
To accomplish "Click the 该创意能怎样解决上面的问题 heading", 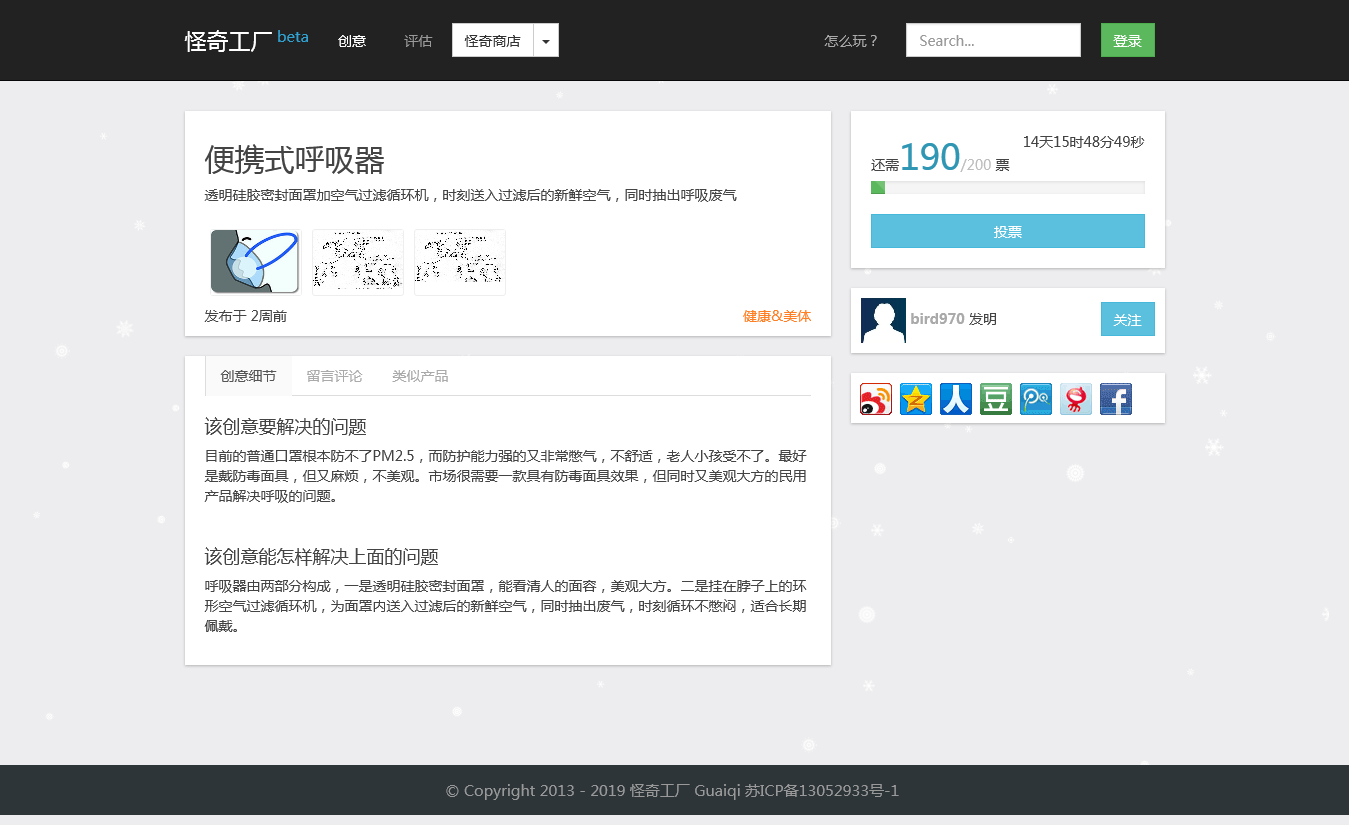I will [x=322, y=557].
